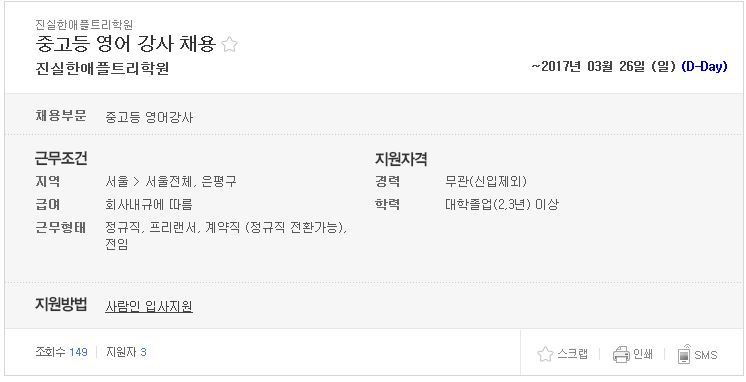Click the SMS phone icon
Viewport: 746px width, 382px height.
683,354
